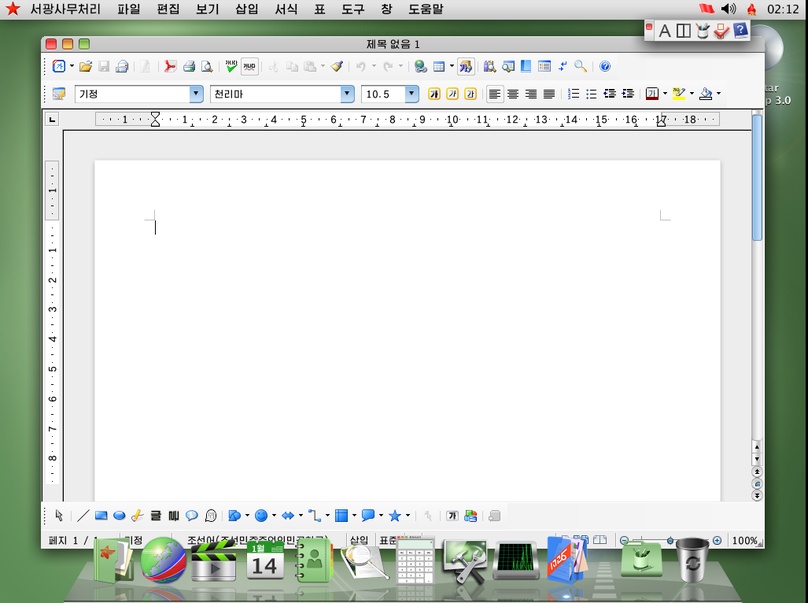Select the Ellipse drawing tool
Screen dimensions: 808x603
119,515
